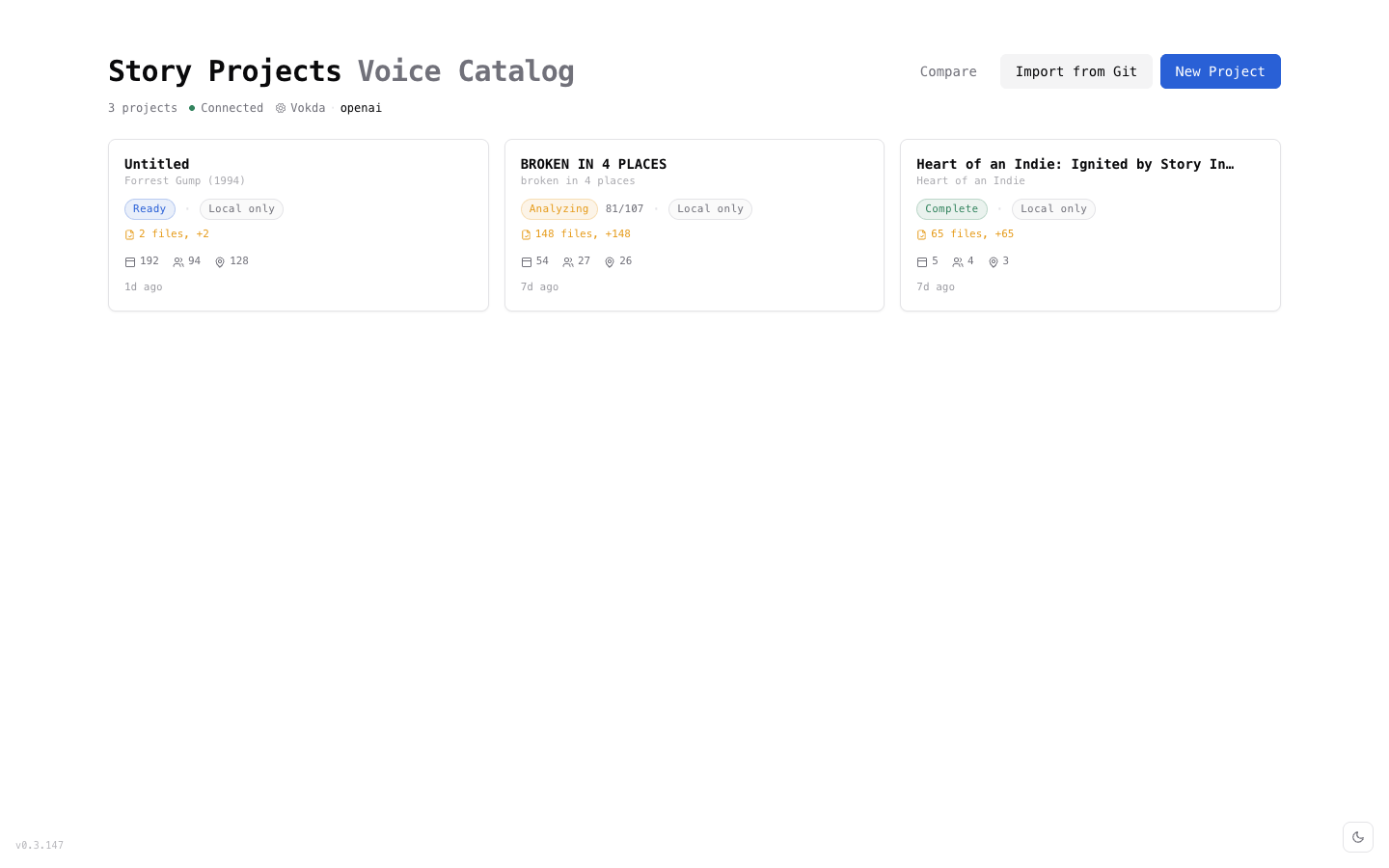
Task: Click the Vokda settings gear icon
Action: point(281,108)
